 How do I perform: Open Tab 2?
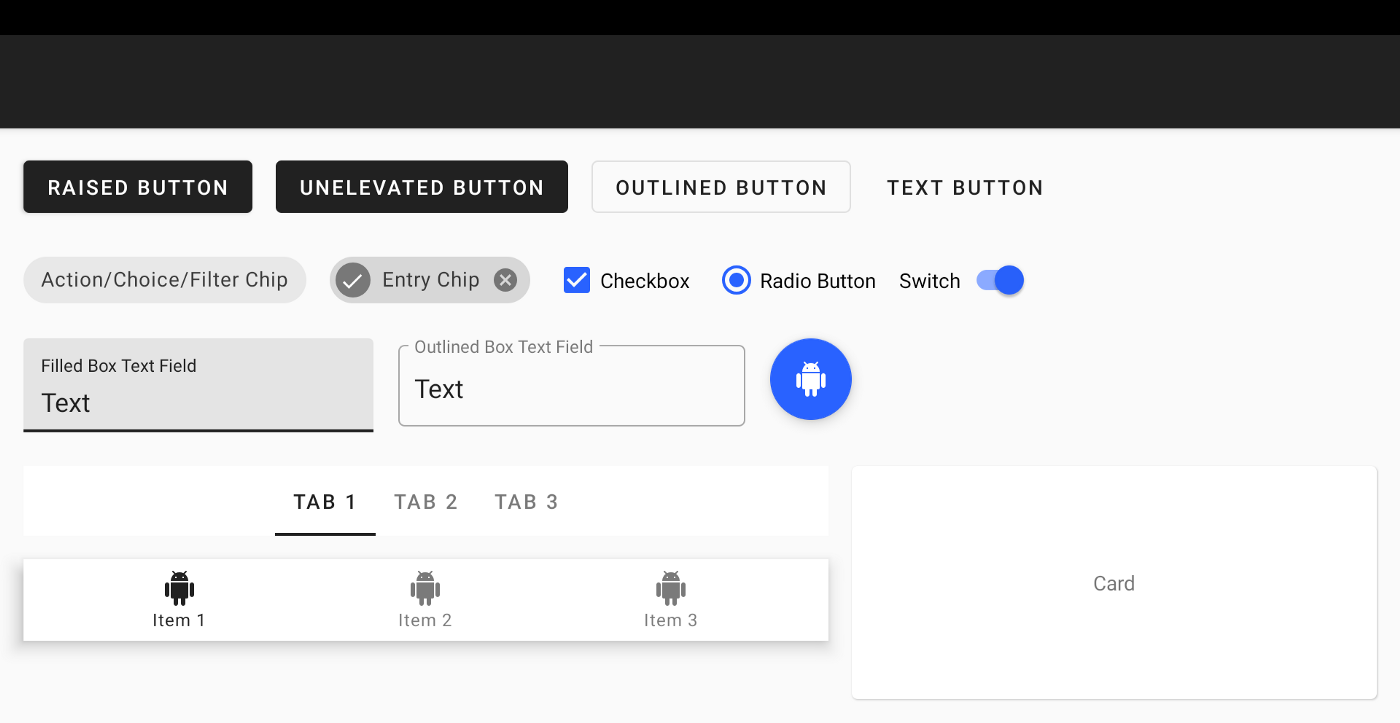426,502
